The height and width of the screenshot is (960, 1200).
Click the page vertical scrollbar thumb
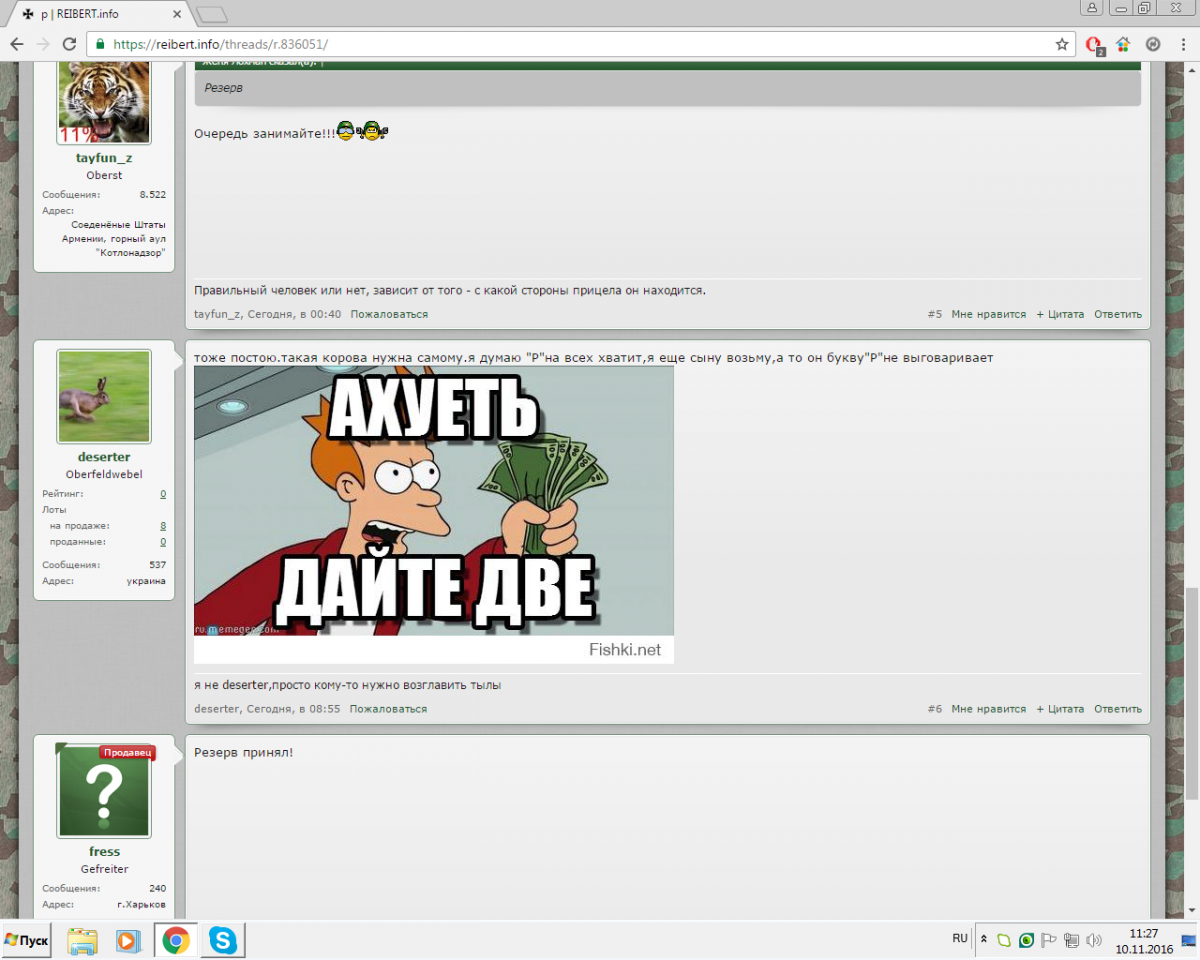[x=1192, y=693]
